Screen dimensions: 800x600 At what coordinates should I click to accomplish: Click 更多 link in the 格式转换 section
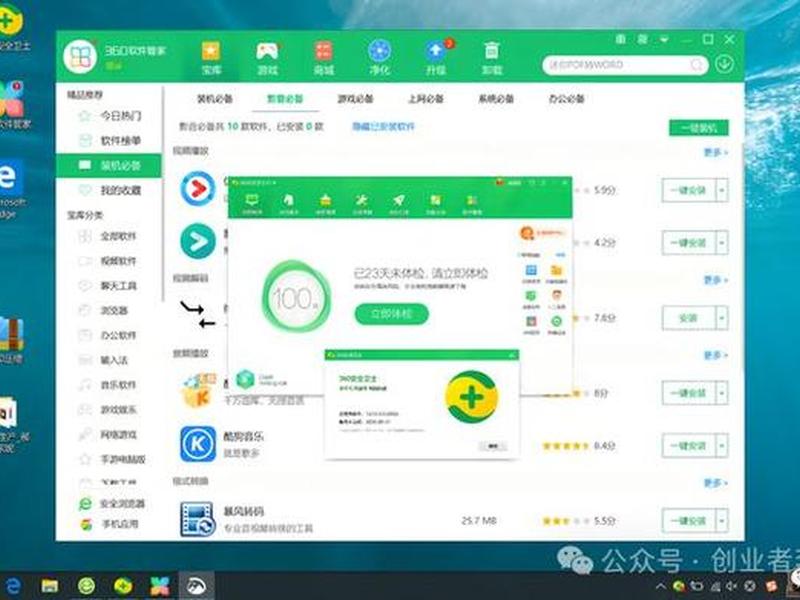coord(715,483)
